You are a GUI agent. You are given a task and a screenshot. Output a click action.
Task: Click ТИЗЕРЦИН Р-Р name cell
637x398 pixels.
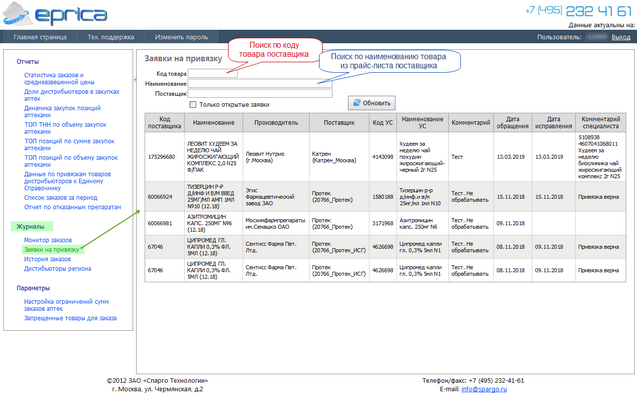pyautogui.click(x=213, y=197)
